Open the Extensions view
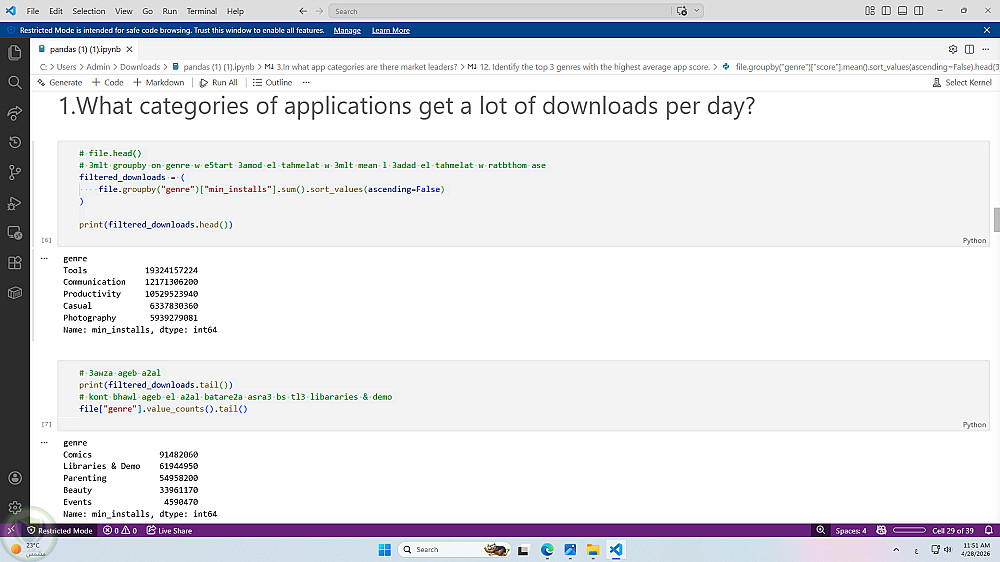 click(15, 263)
